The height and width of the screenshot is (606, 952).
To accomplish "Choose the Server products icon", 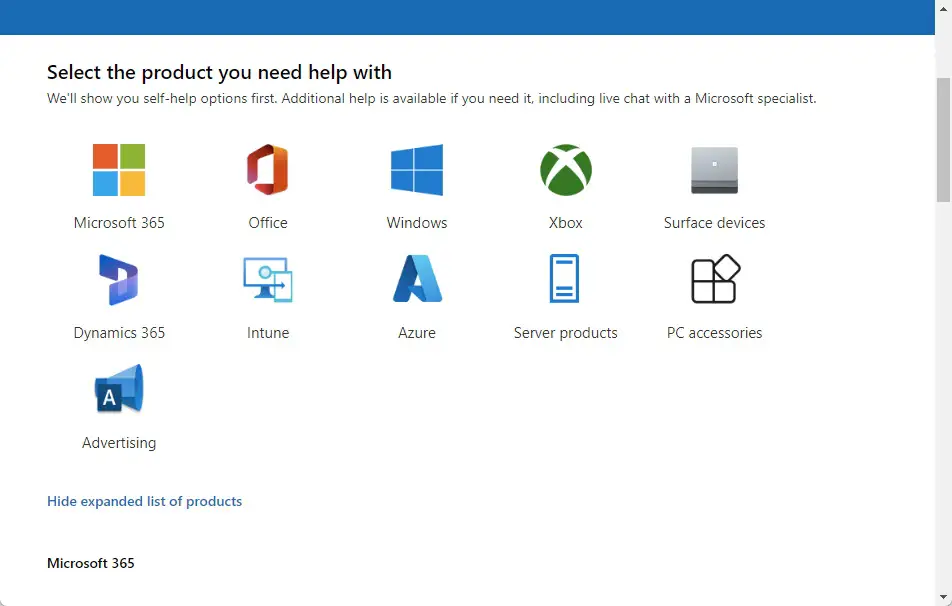I will tap(565, 279).
